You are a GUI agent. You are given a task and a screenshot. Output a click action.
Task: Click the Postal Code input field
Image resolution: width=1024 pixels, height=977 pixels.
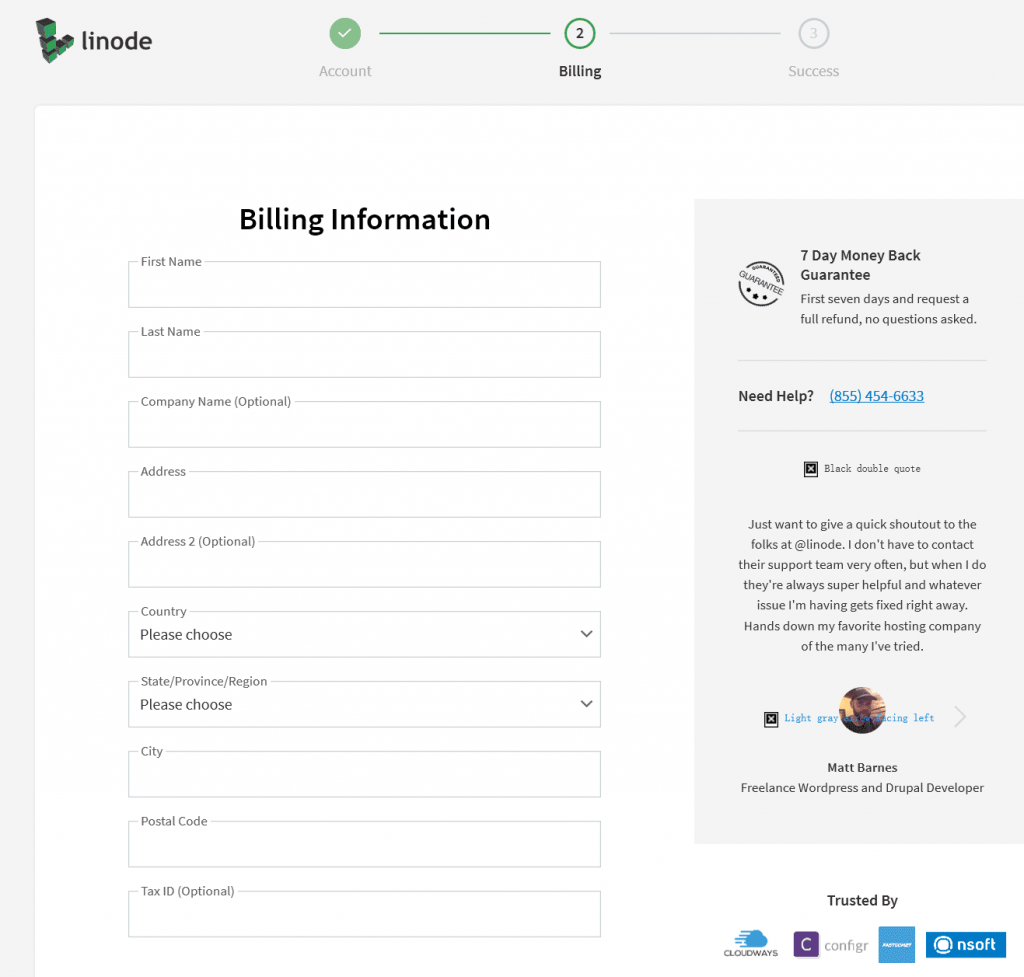364,847
